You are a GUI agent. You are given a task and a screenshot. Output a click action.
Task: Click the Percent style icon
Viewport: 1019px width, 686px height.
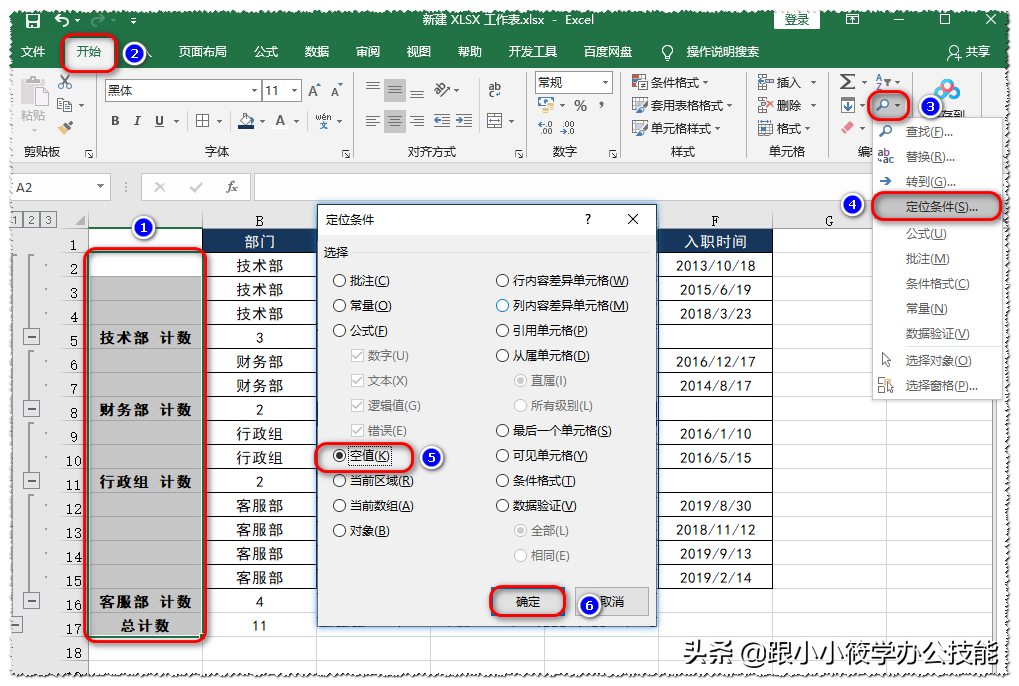pyautogui.click(x=580, y=105)
